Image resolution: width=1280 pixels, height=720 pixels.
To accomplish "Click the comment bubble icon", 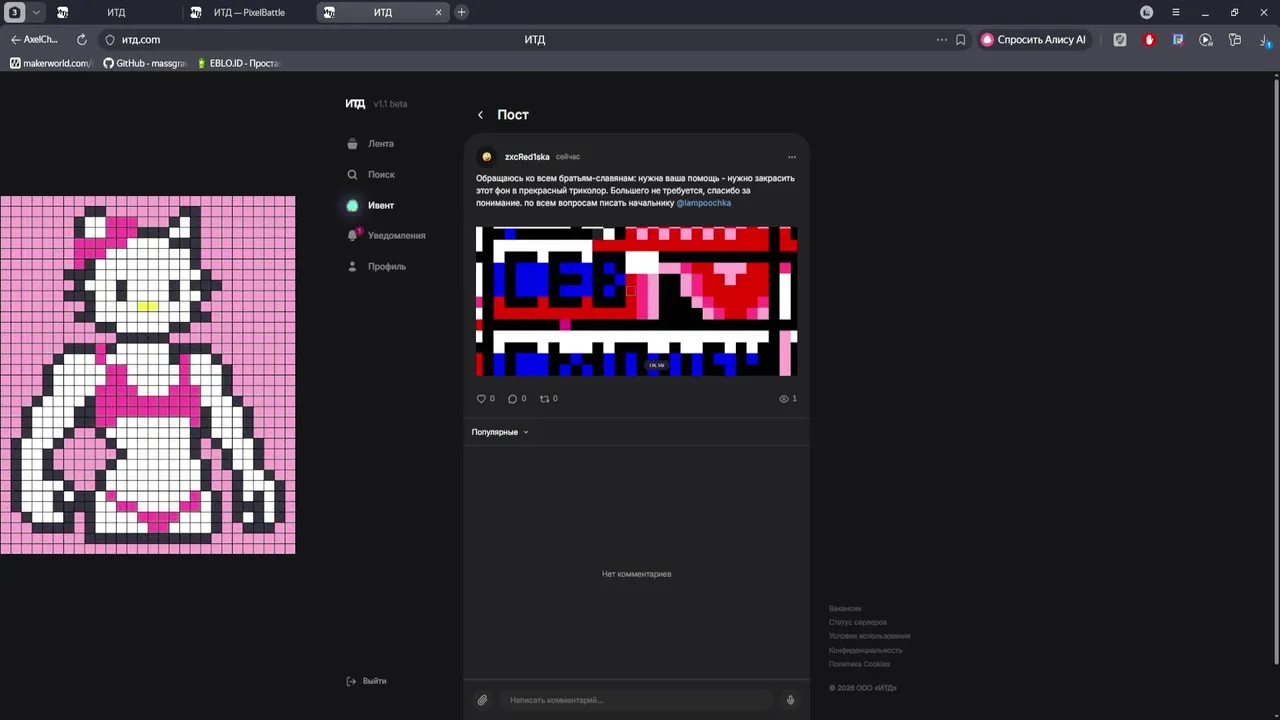I will tap(512, 399).
